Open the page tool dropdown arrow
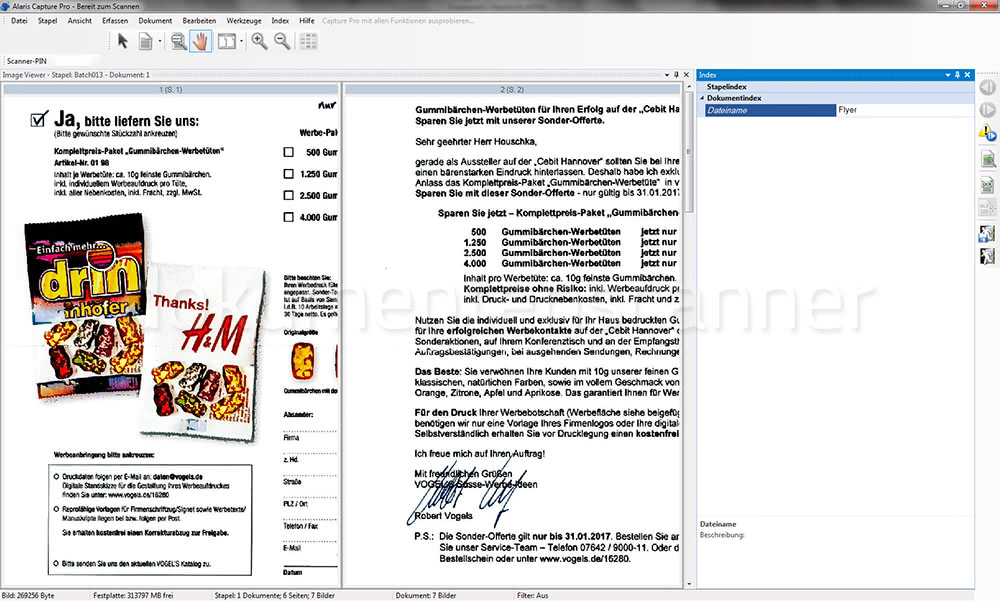The height and width of the screenshot is (601, 1000). pos(160,42)
